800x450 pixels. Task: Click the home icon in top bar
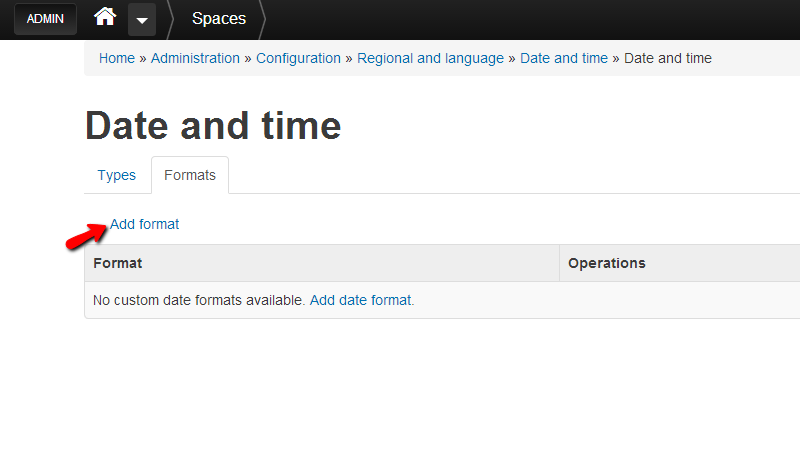[105, 18]
